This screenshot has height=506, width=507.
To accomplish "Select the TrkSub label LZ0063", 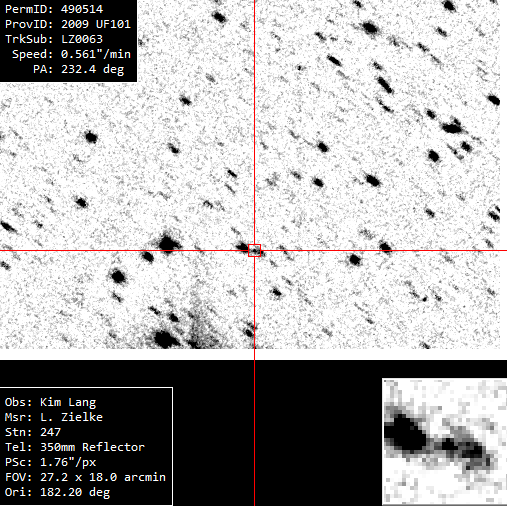I will (x=82, y=39).
